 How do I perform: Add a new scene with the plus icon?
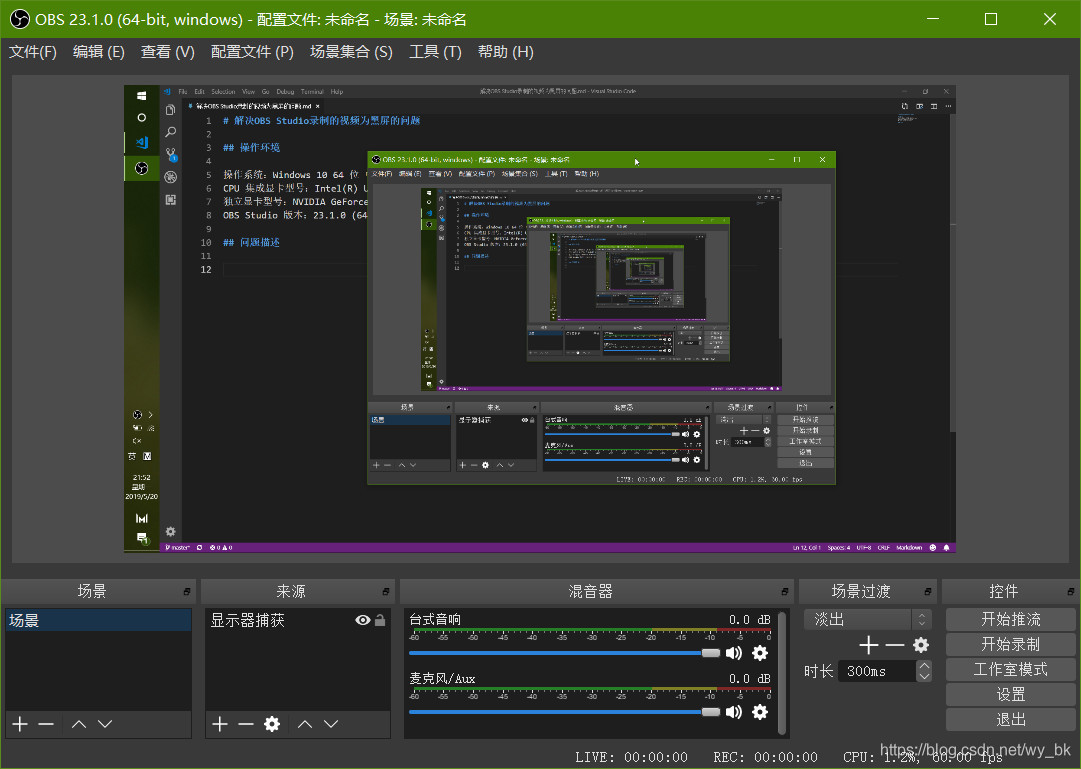click(x=20, y=723)
